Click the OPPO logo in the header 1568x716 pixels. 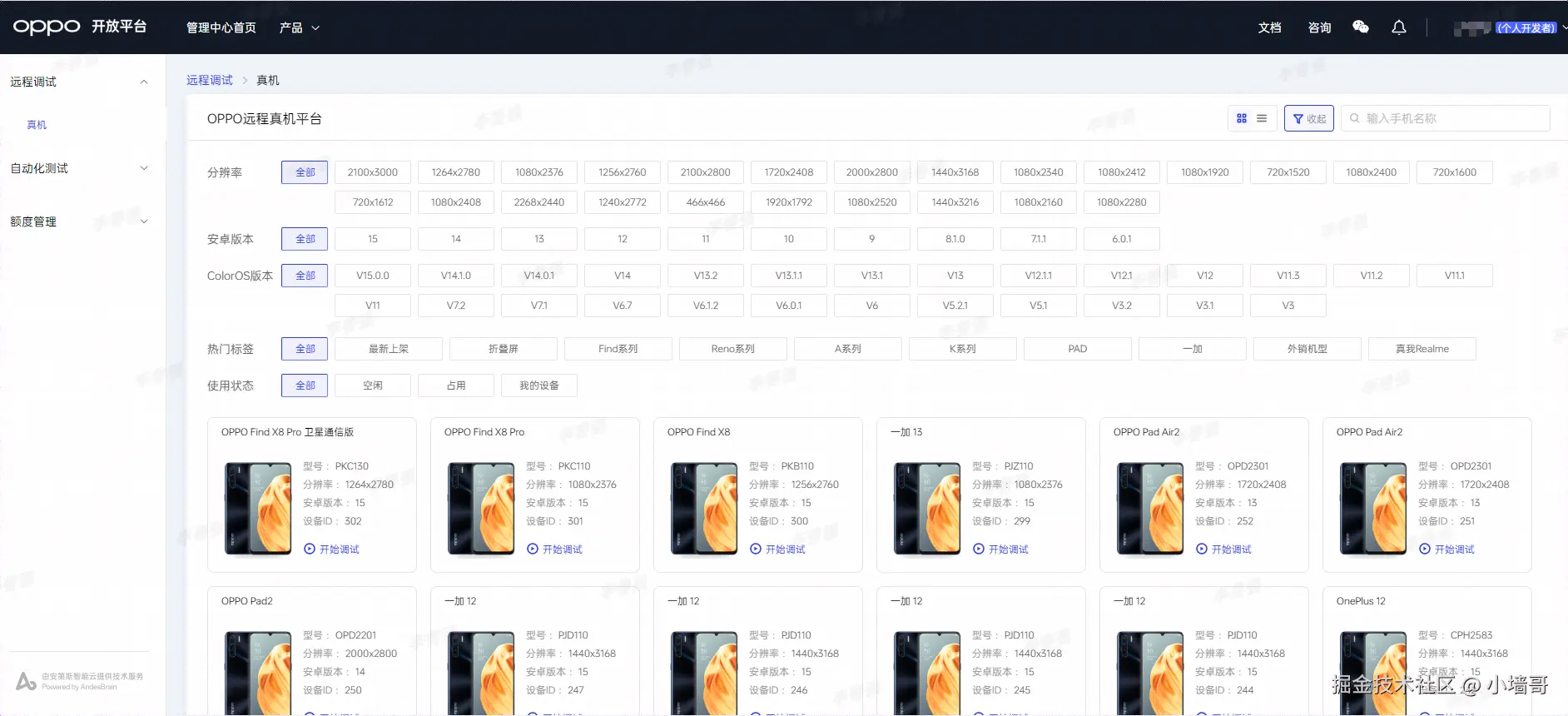coord(47,27)
